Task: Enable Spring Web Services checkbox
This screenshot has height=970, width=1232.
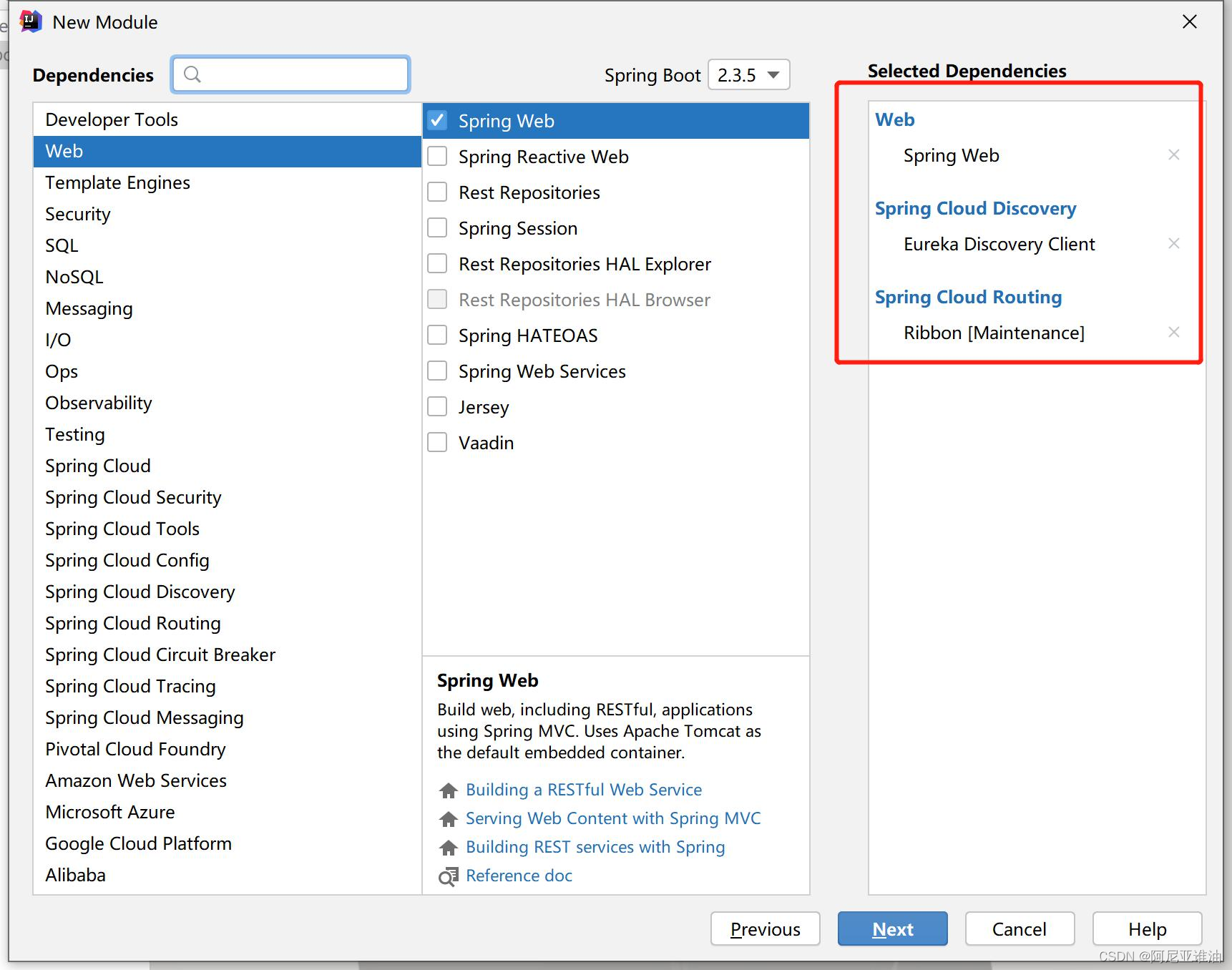Action: point(437,371)
